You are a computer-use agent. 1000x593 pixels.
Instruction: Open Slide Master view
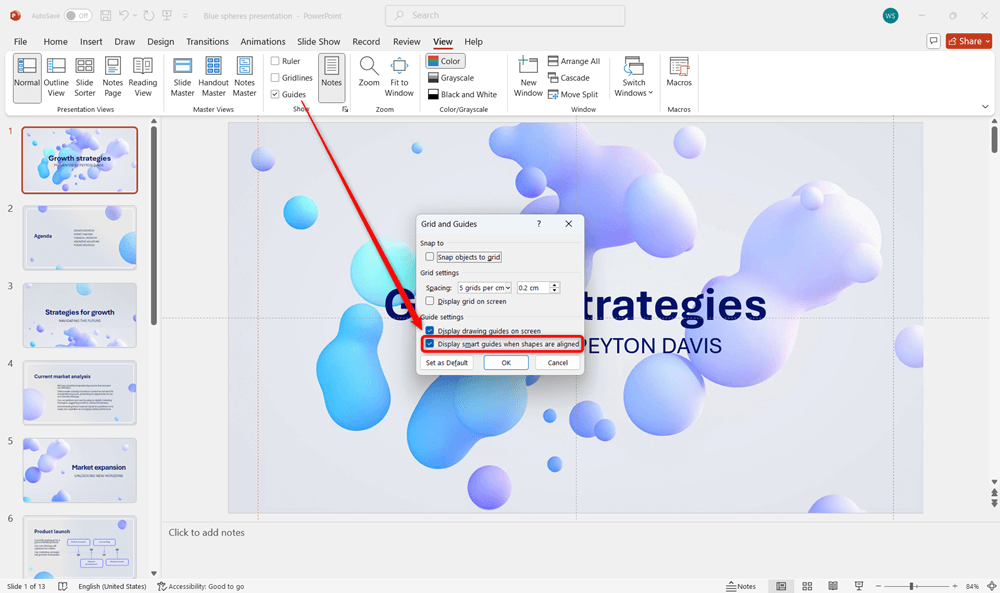click(182, 73)
